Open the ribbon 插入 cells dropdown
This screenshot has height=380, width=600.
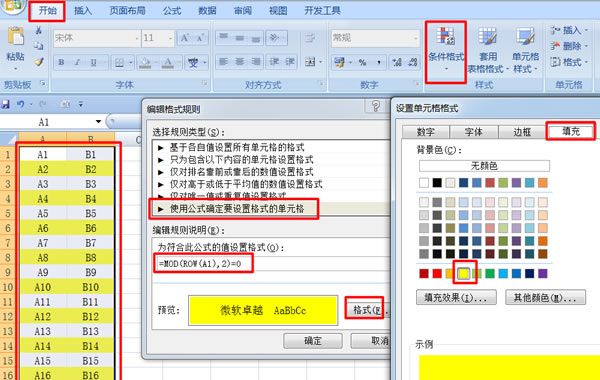[569, 30]
